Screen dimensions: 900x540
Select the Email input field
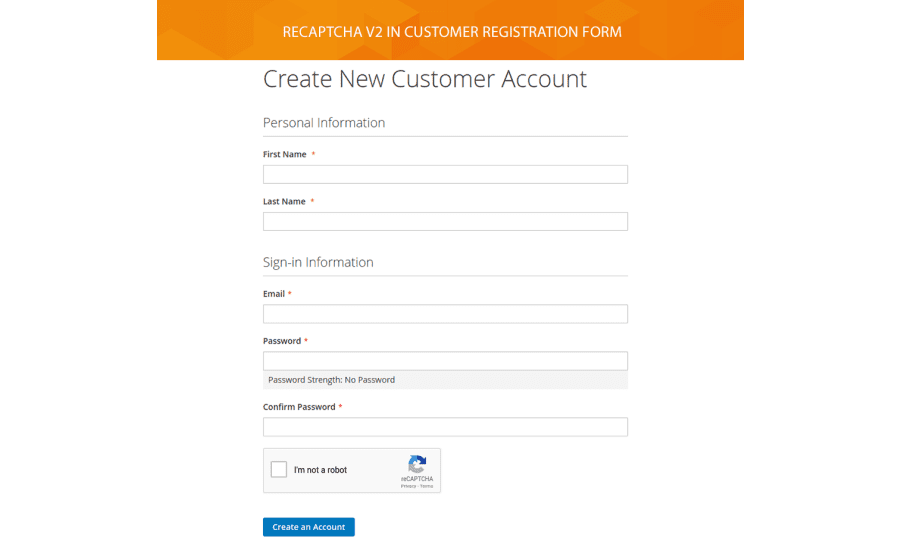tap(445, 314)
